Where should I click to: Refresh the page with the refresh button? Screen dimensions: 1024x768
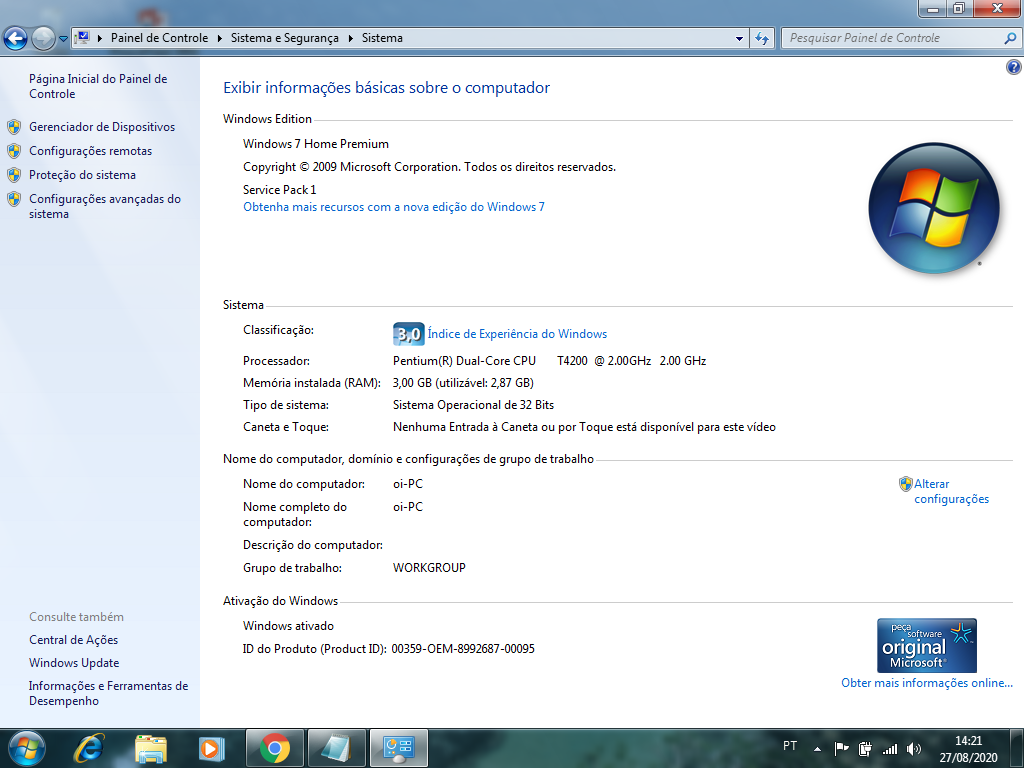762,39
